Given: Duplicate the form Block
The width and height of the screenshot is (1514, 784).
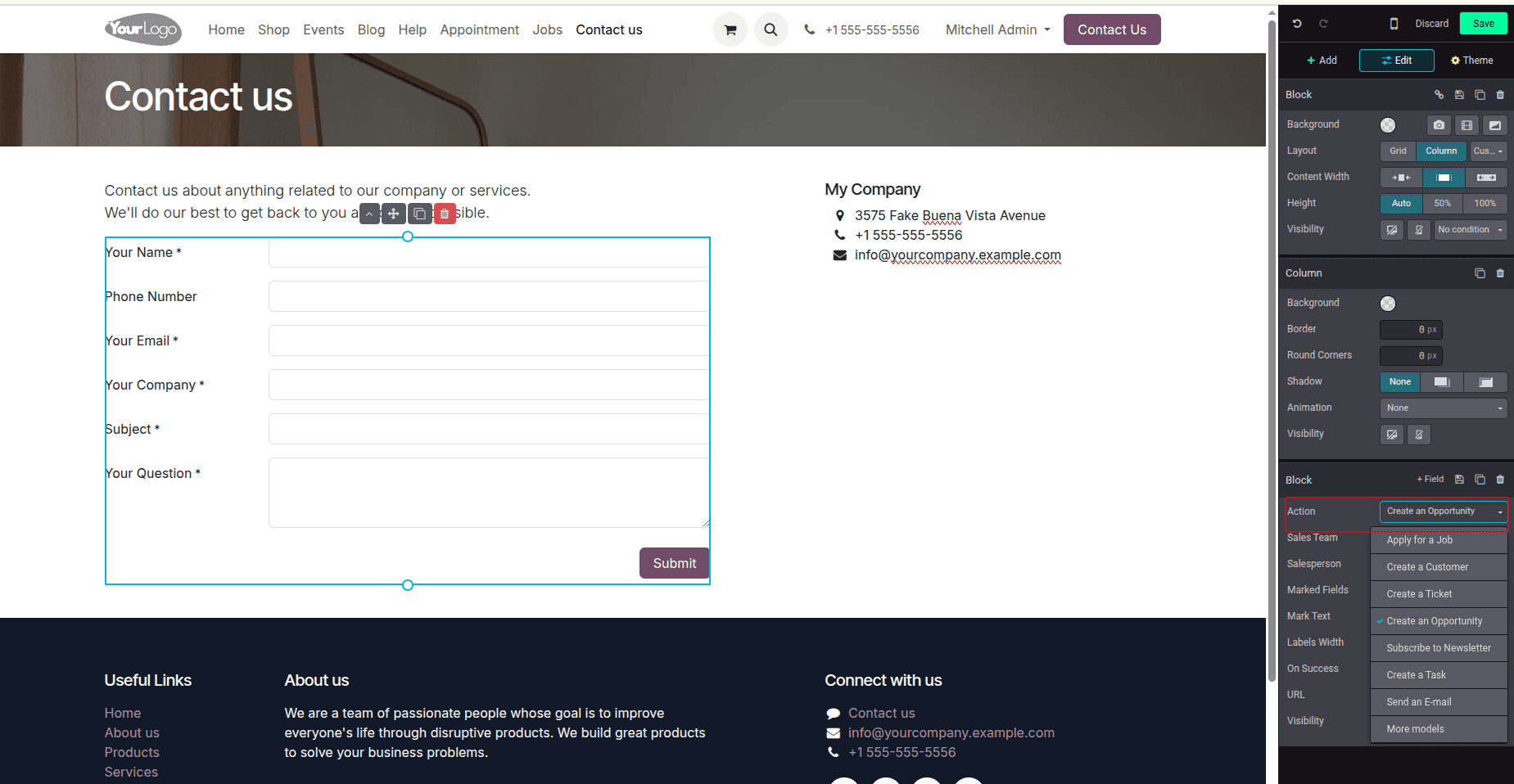Looking at the screenshot, I should [x=1480, y=480].
